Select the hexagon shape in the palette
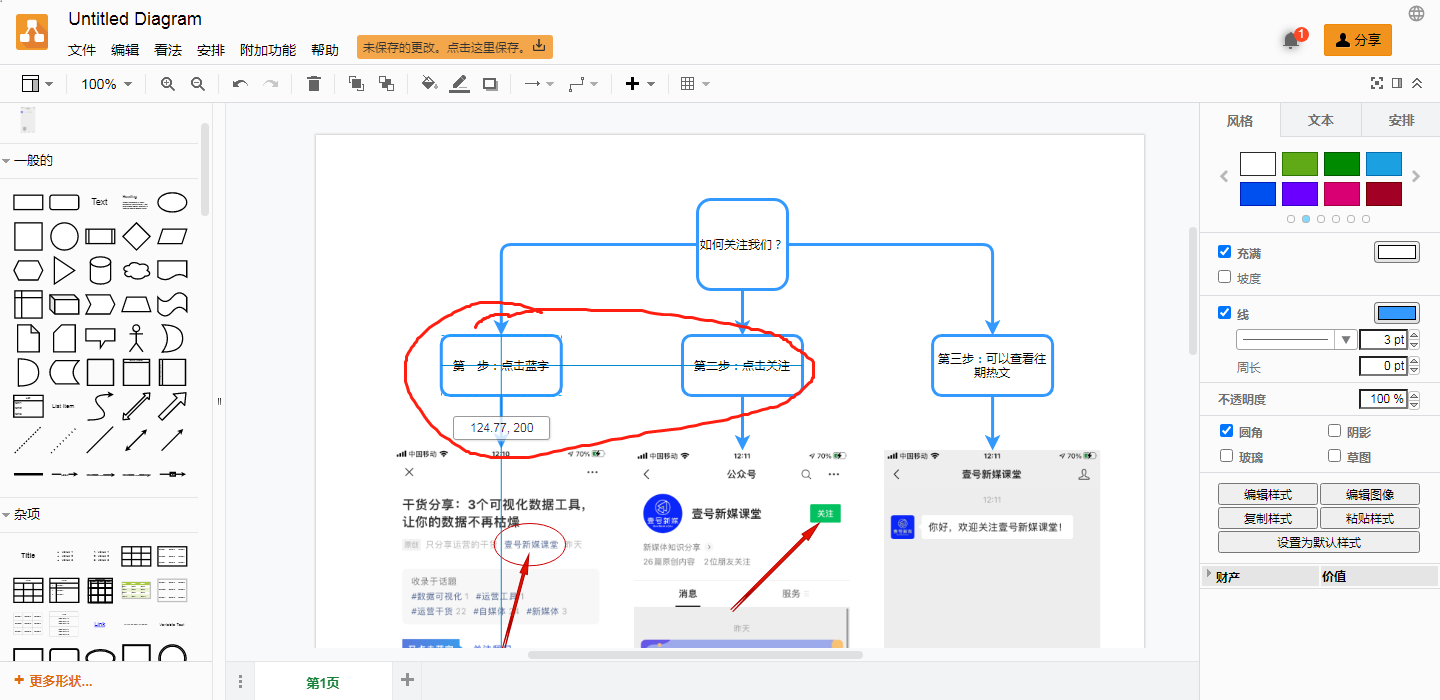The image size is (1440, 700). click(x=28, y=271)
